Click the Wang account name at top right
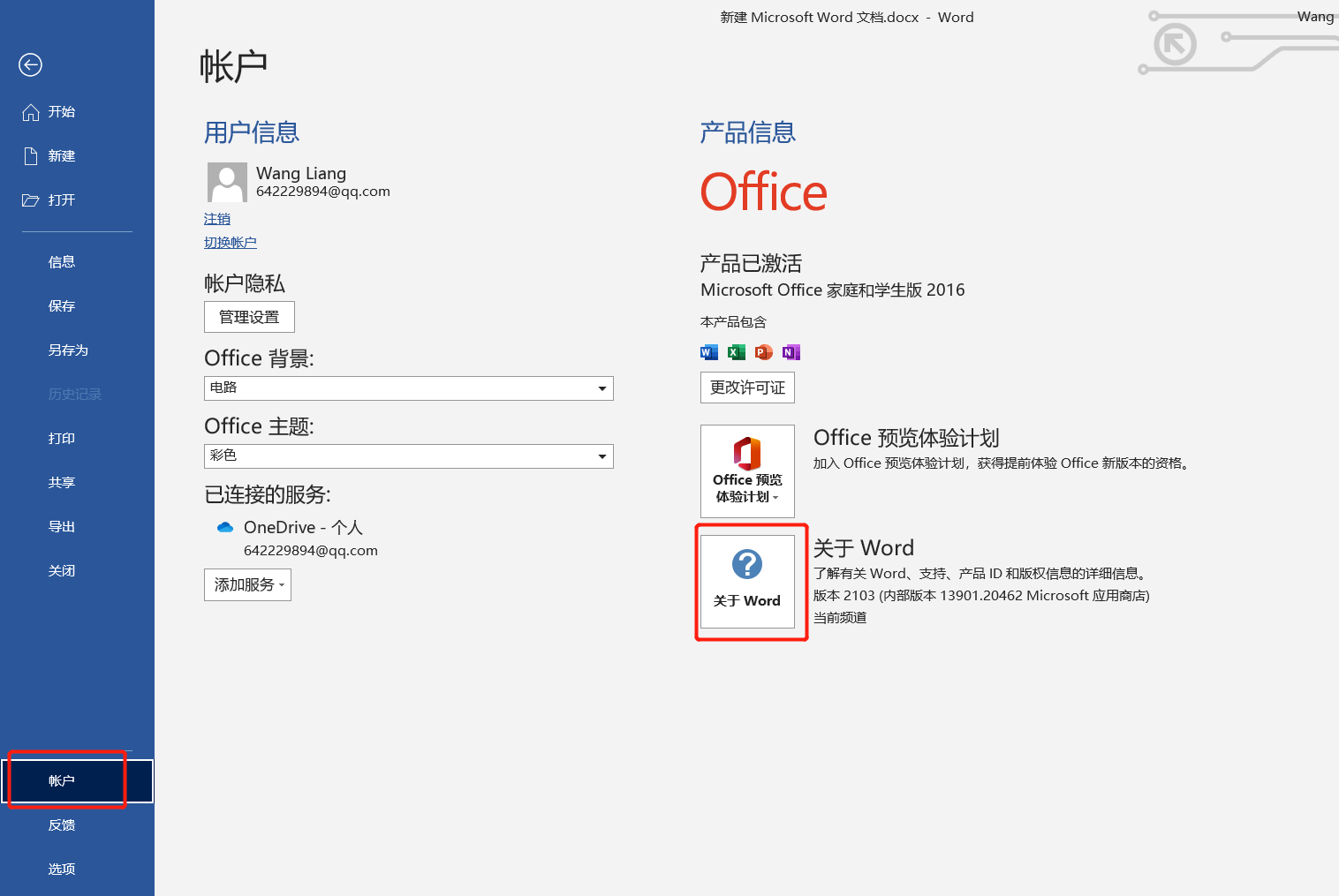 click(x=1315, y=16)
